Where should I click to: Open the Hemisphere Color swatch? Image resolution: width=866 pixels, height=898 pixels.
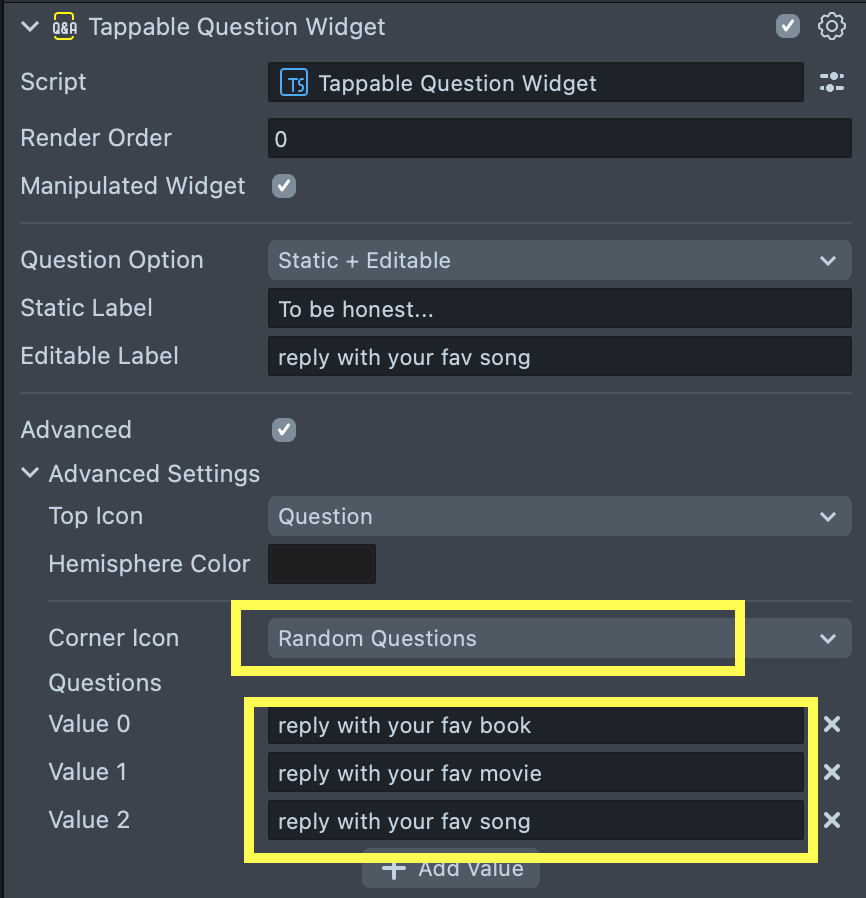(x=322, y=564)
